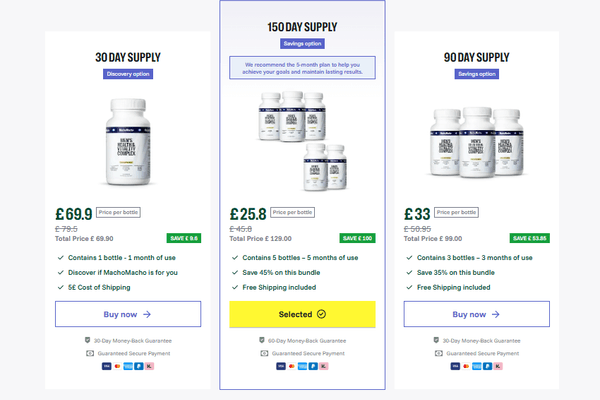The image size is (600, 400).
Task: Click the green SAVE £ 100 badge
Action: (355, 238)
